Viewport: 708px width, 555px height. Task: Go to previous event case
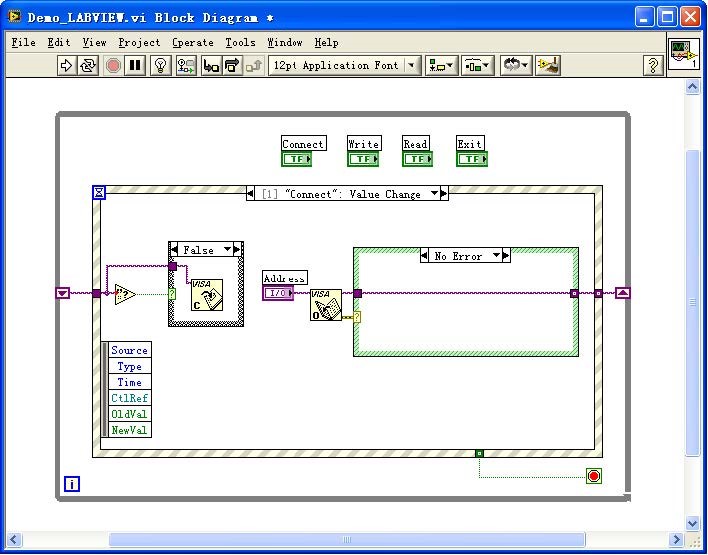point(250,194)
